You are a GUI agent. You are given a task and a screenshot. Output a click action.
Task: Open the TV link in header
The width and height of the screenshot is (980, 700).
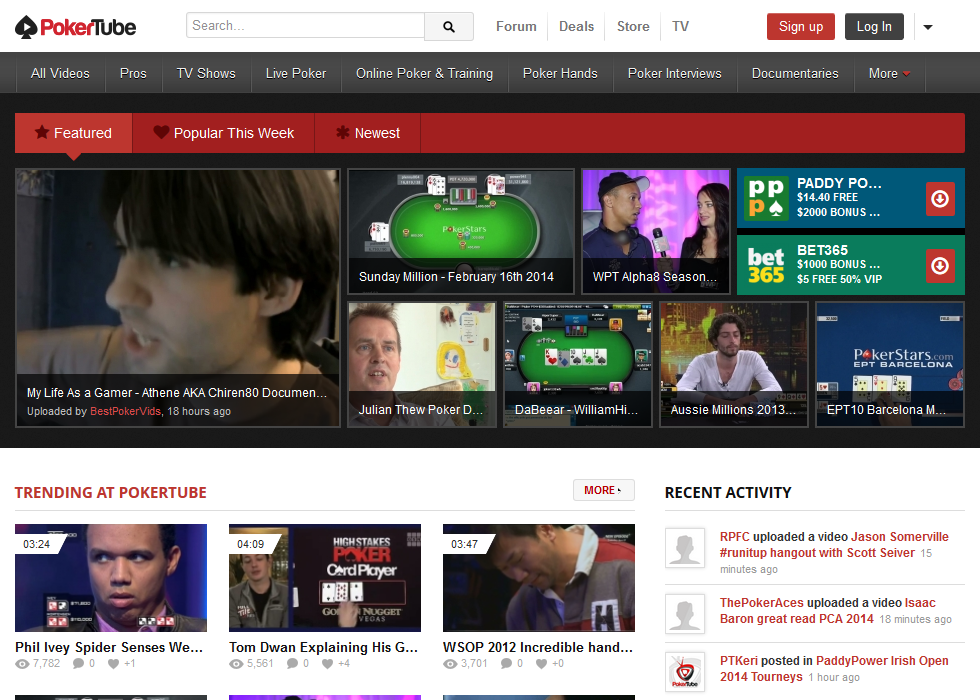(x=680, y=26)
